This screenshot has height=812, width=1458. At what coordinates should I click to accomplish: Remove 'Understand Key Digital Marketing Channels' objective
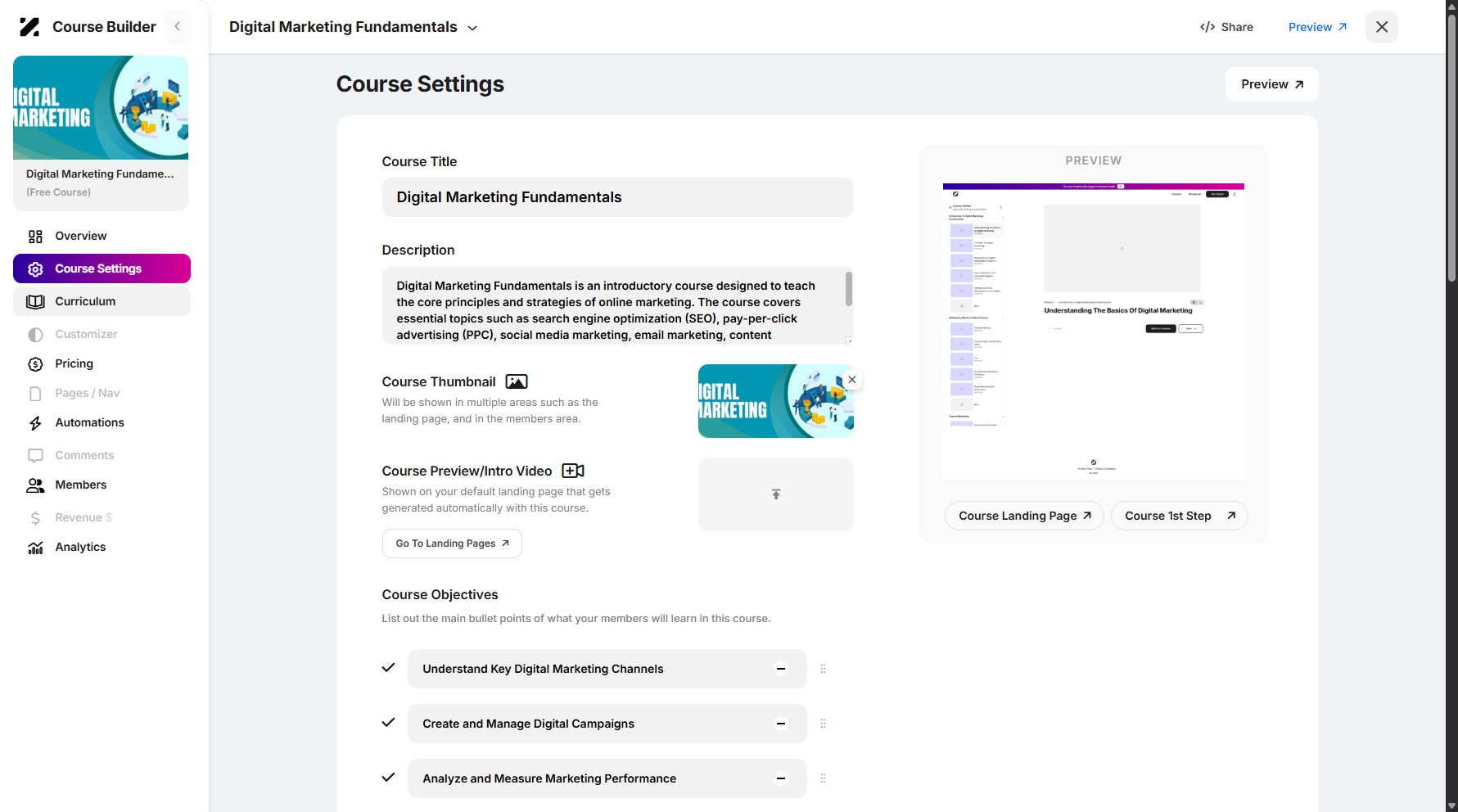(x=781, y=669)
